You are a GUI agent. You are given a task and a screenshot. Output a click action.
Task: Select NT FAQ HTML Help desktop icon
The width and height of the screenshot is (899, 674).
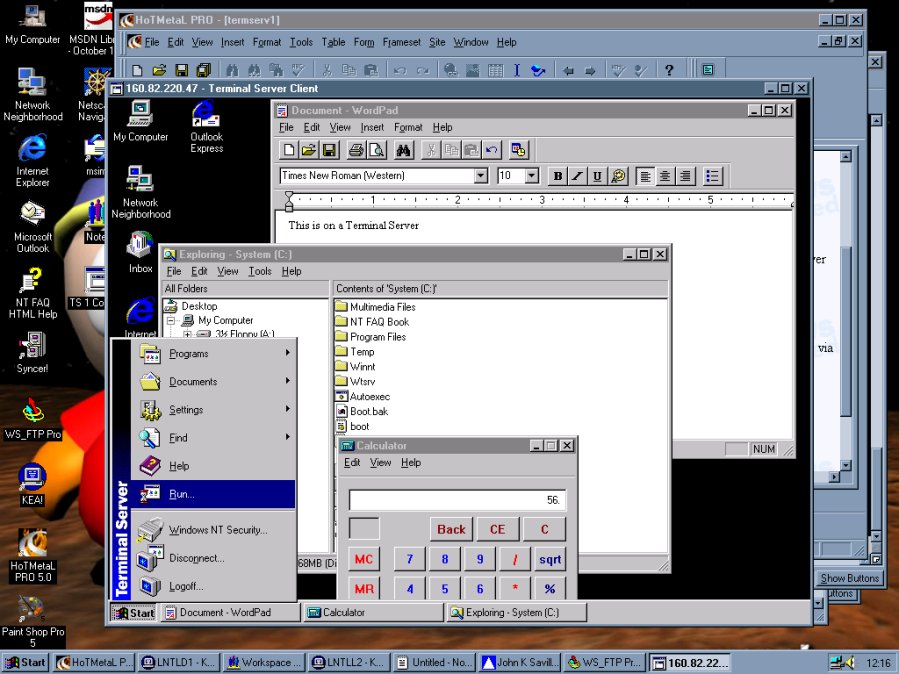33,293
